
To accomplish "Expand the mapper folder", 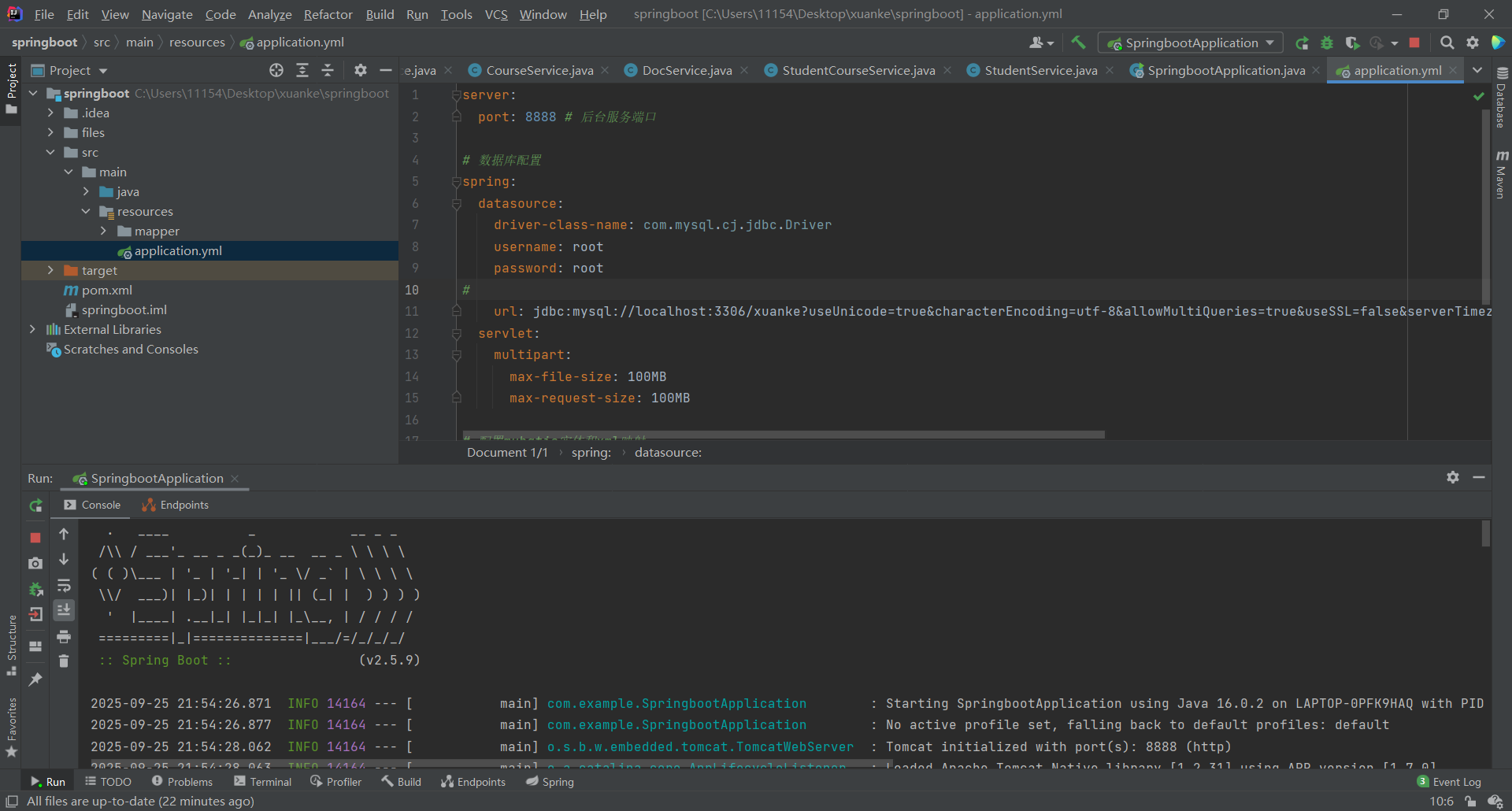I will pos(103,231).
